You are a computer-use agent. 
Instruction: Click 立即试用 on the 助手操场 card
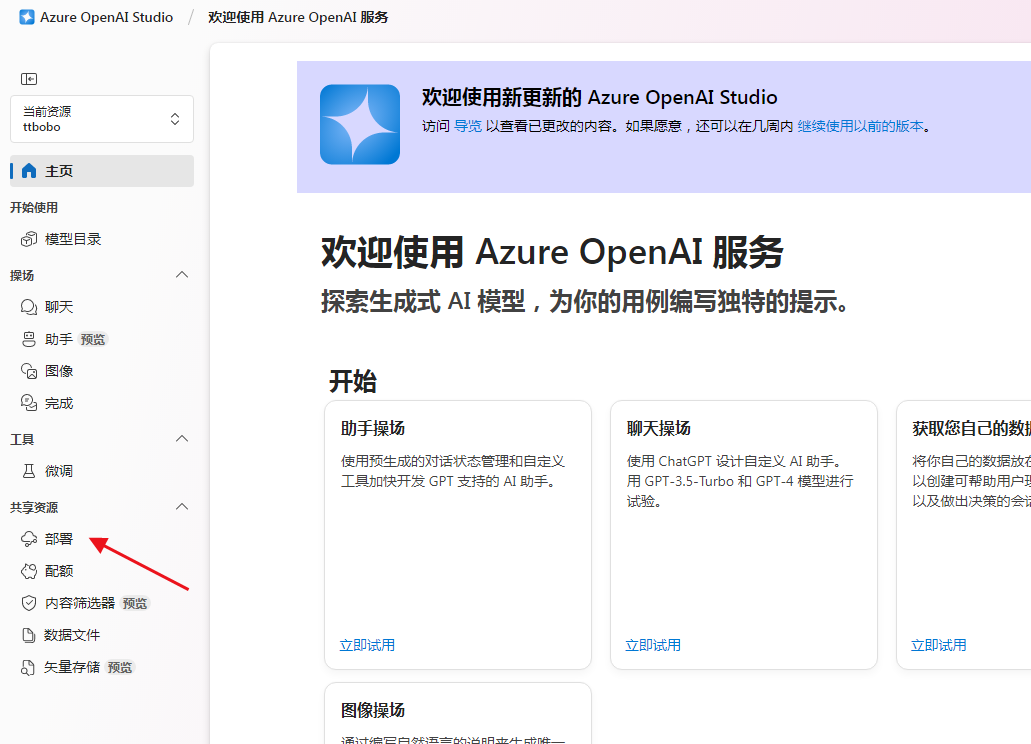point(367,645)
